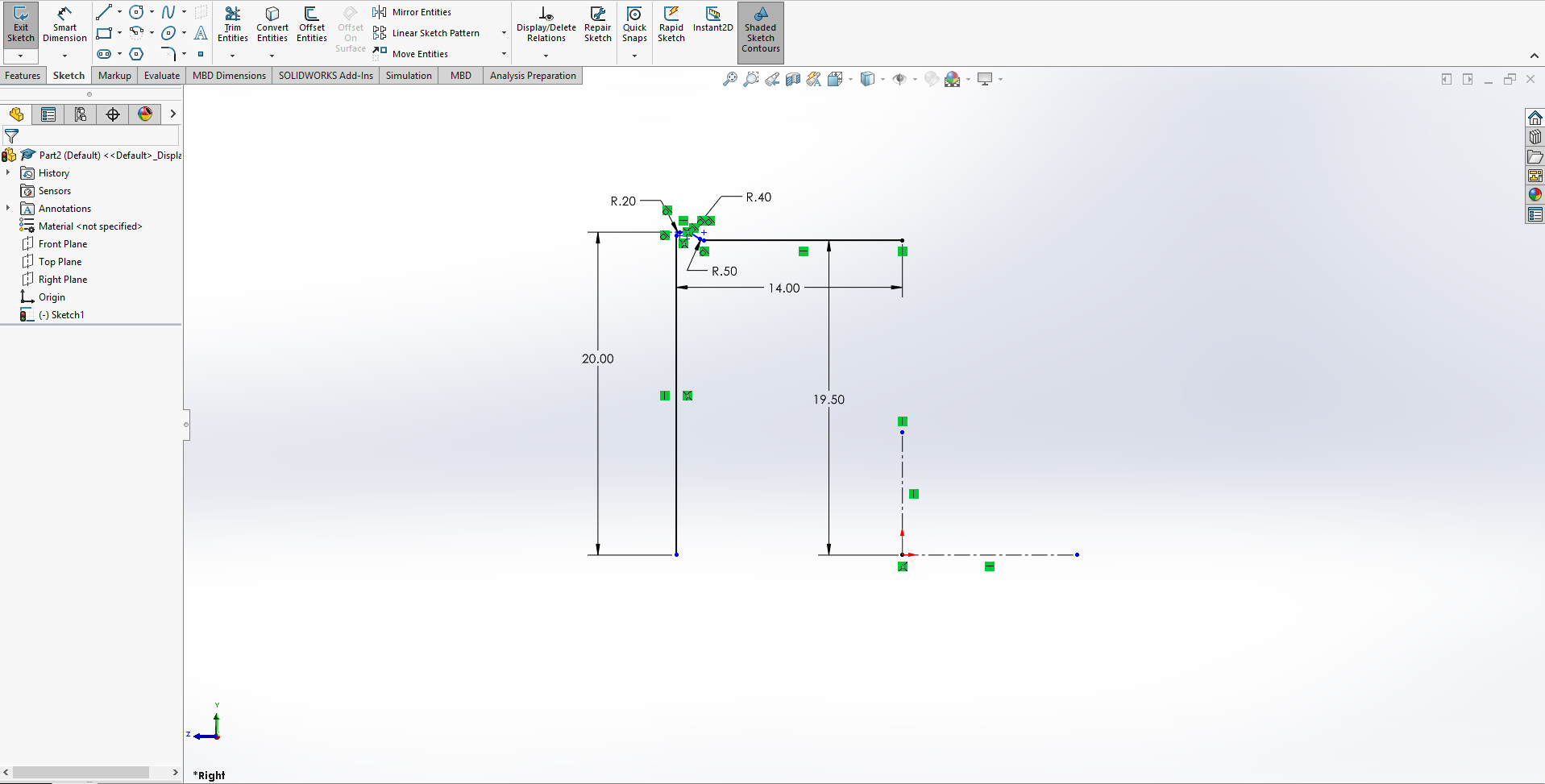Viewport: 1545px width, 784px height.
Task: Click the Rapid Sketch tool
Action: click(671, 24)
